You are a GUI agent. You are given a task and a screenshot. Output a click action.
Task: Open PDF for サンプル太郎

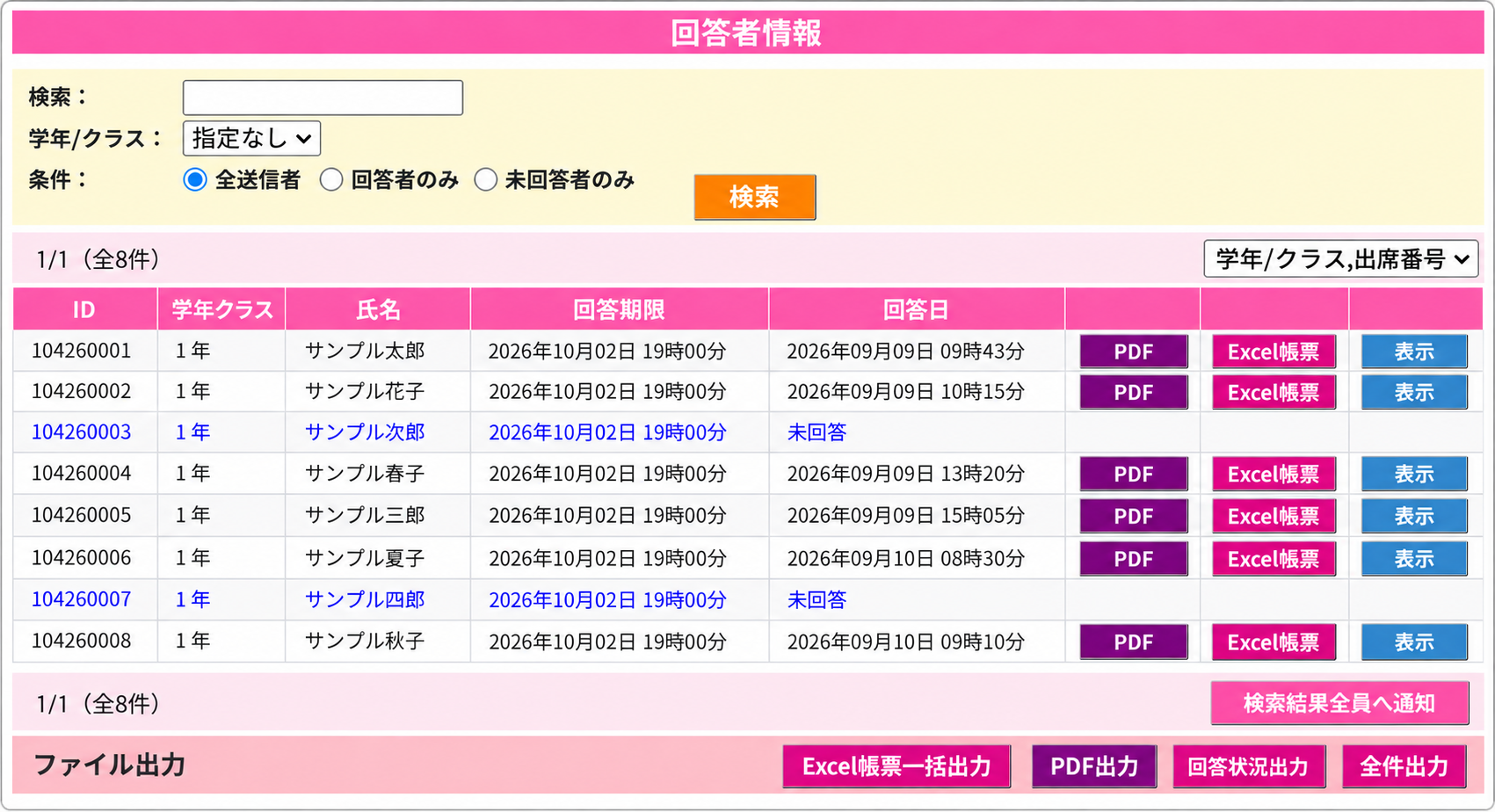(1133, 352)
